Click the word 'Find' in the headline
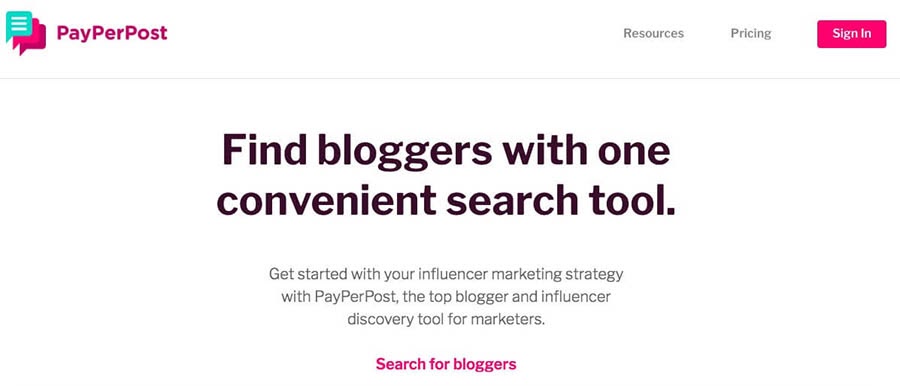The width and height of the screenshot is (900, 386). pos(265,149)
